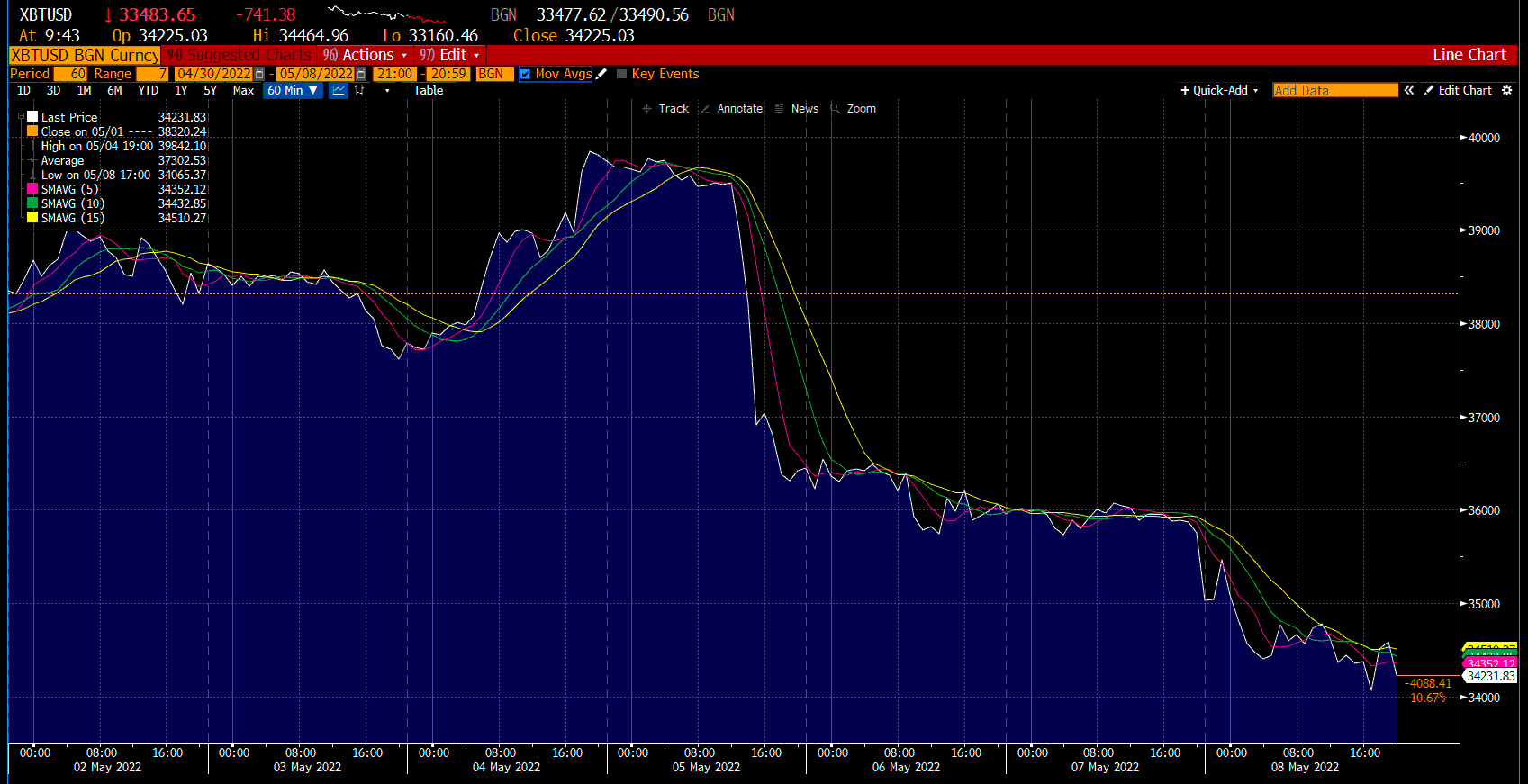Select the line chart style icon

pyautogui.click(x=339, y=91)
